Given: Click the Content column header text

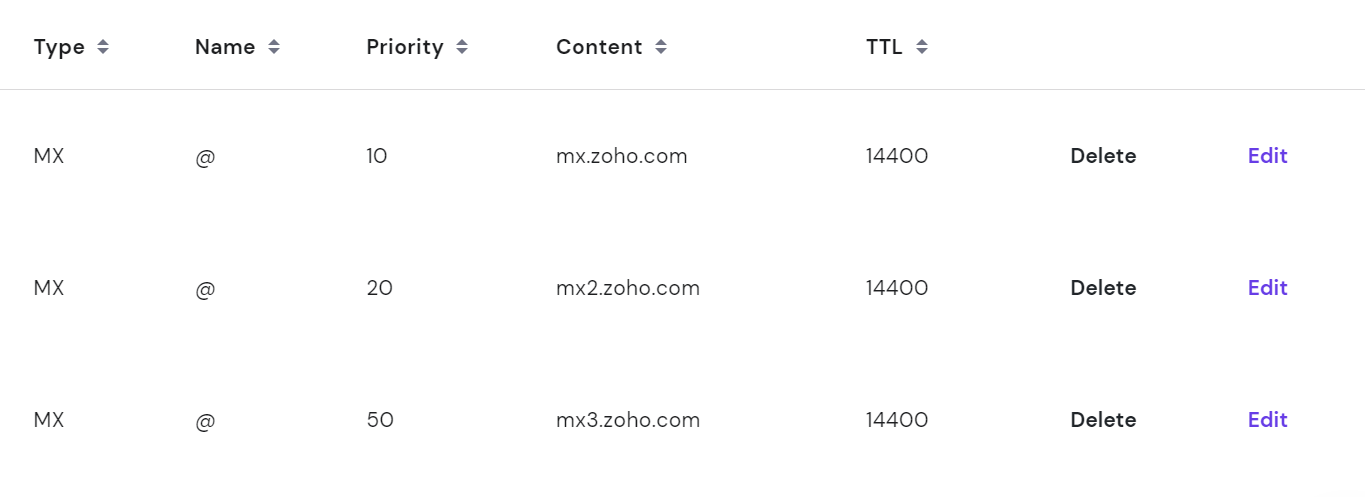Looking at the screenshot, I should 599,47.
